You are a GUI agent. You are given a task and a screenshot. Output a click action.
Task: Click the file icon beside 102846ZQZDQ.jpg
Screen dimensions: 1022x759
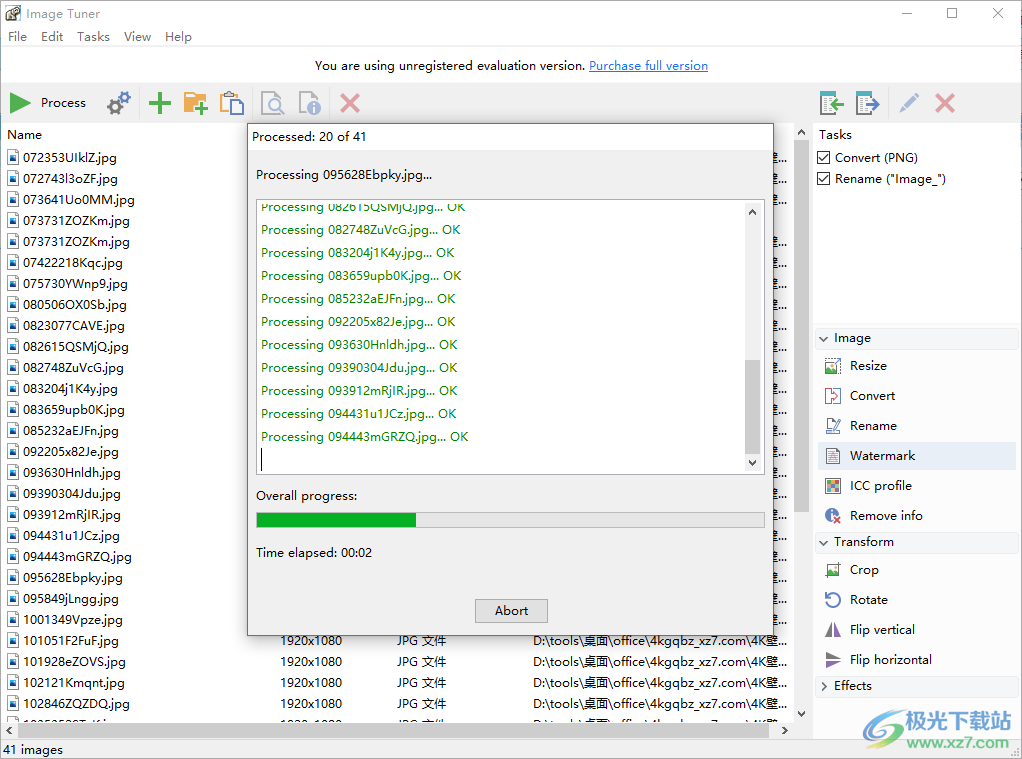pos(13,704)
